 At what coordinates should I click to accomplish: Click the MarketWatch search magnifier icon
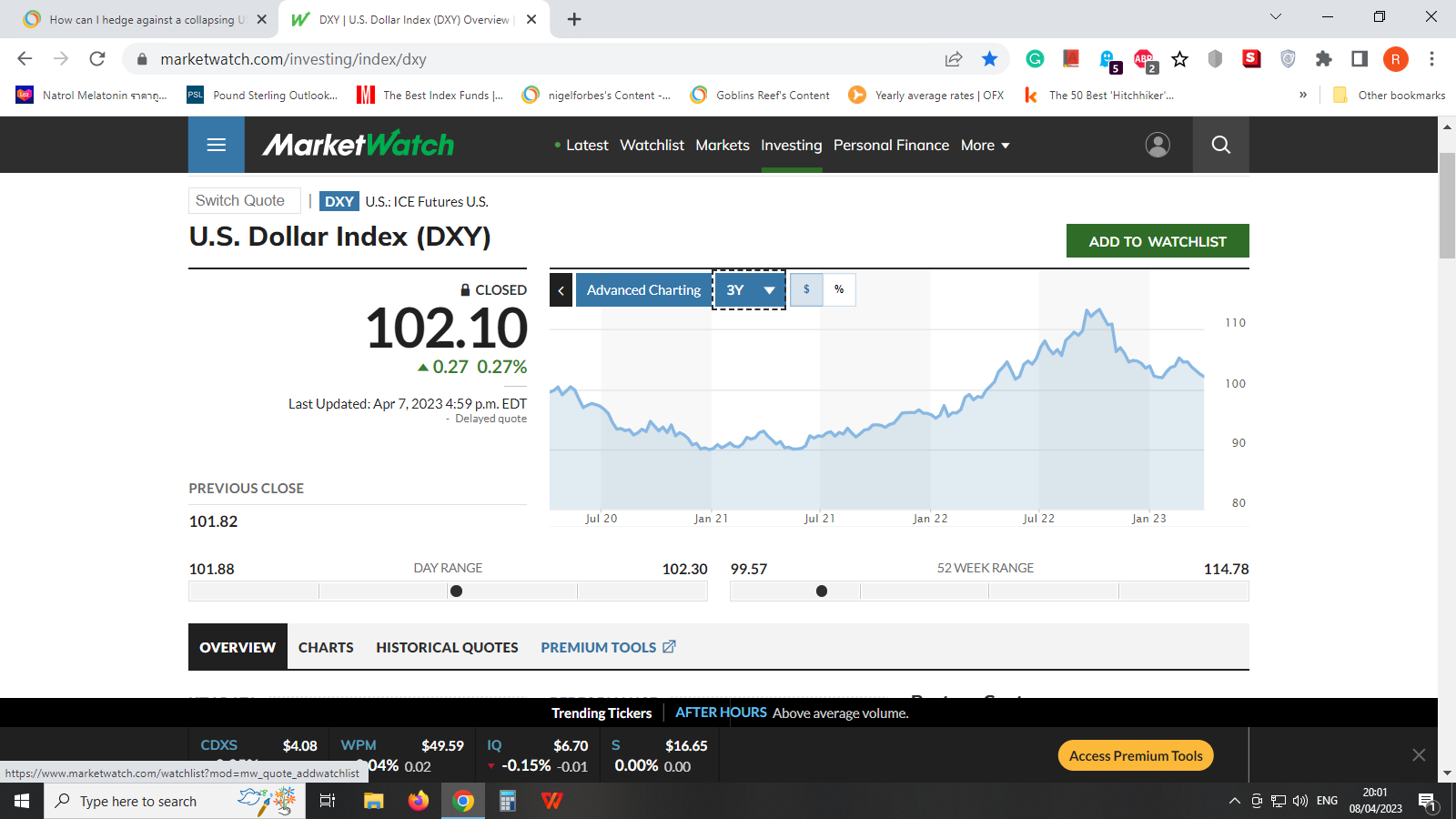pyautogui.click(x=1220, y=145)
